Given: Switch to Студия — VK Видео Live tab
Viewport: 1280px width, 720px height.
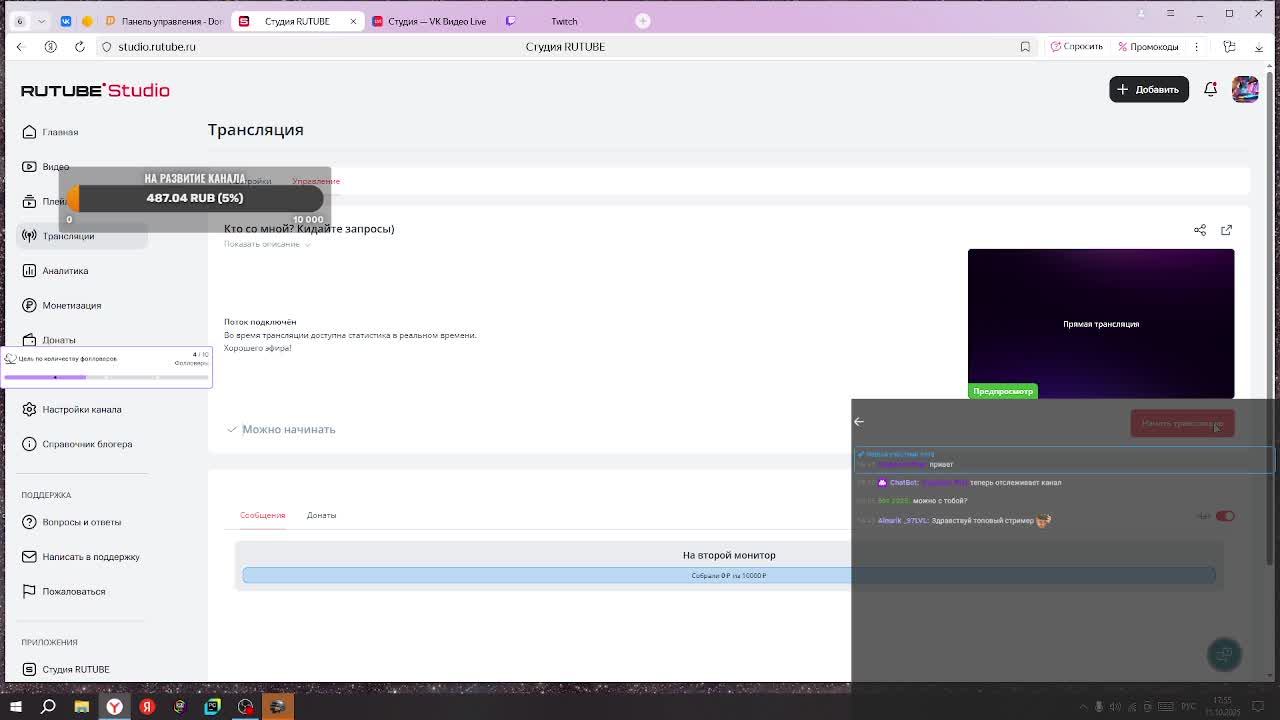Looking at the screenshot, I should tap(429, 21).
